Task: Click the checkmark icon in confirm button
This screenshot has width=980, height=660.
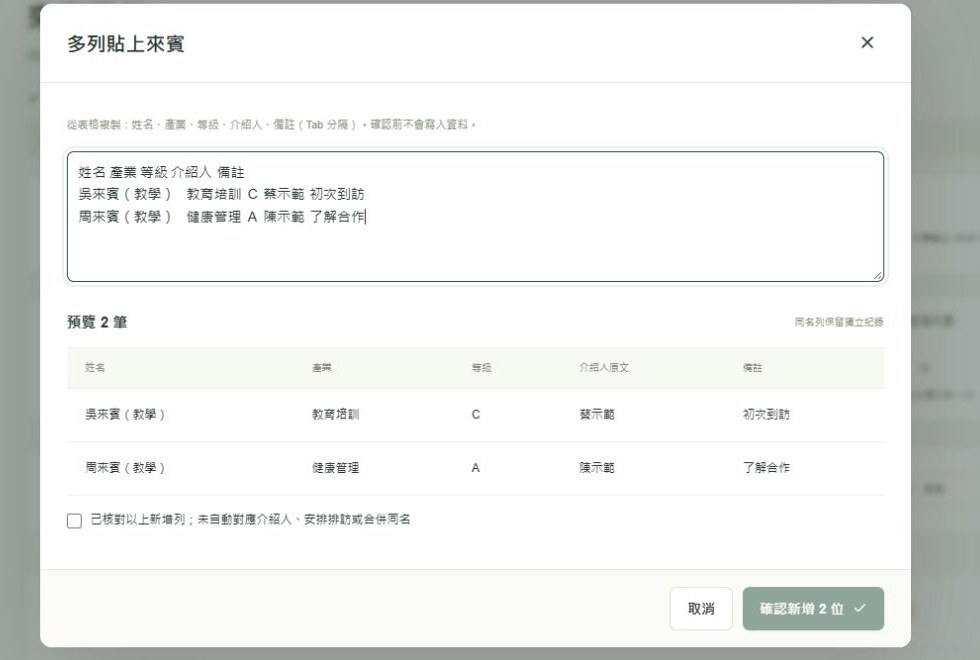Action: (x=860, y=608)
